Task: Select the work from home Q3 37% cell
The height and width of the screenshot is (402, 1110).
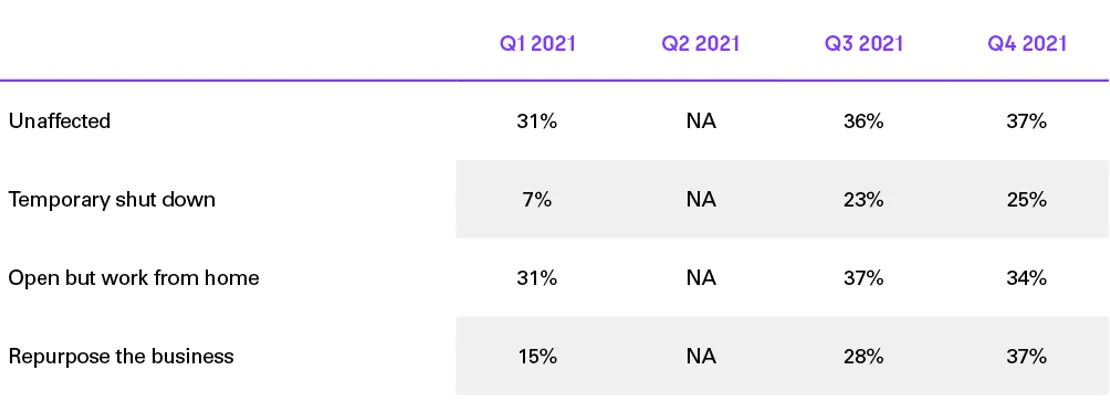Action: click(863, 278)
